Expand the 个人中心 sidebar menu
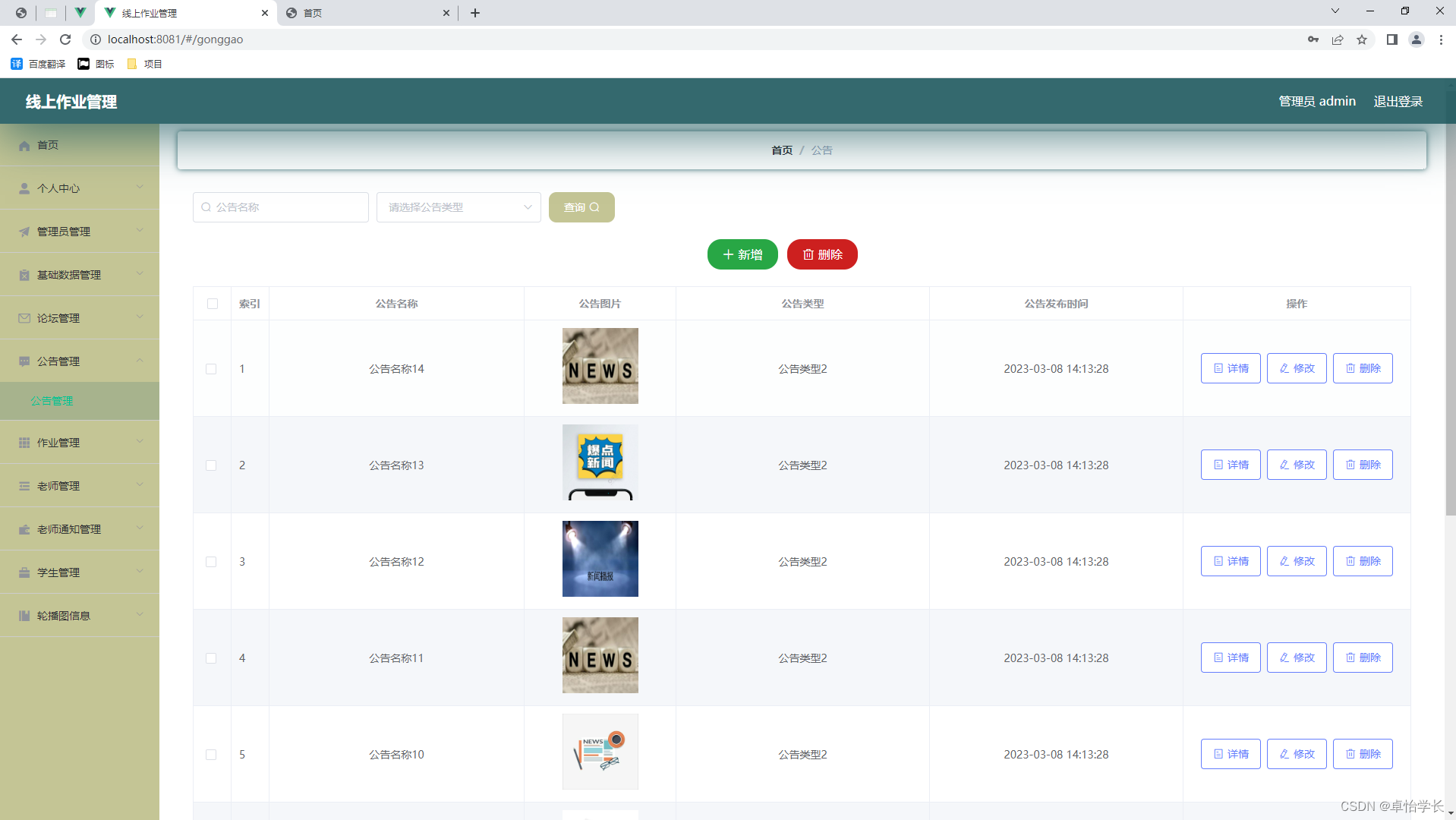1456x820 pixels. 80,188
